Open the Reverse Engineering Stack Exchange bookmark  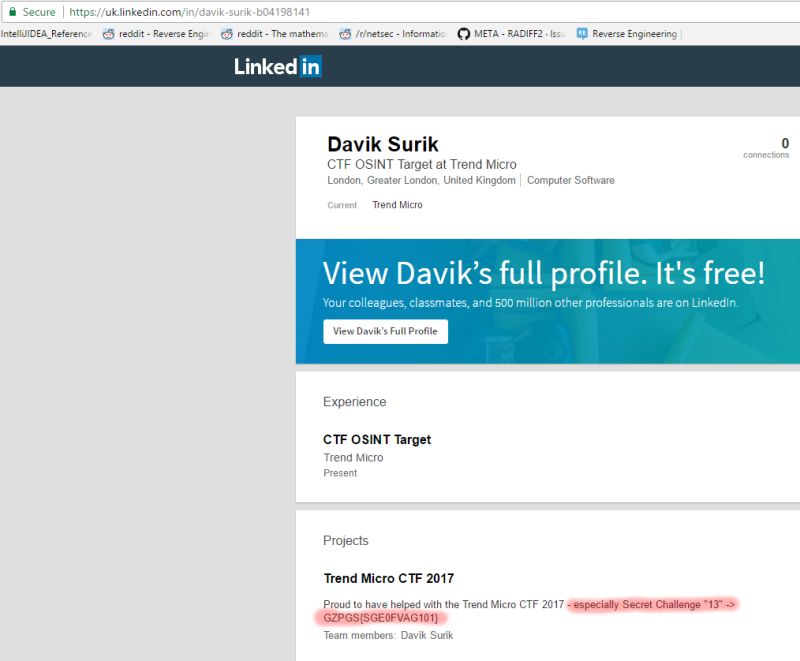click(627, 34)
